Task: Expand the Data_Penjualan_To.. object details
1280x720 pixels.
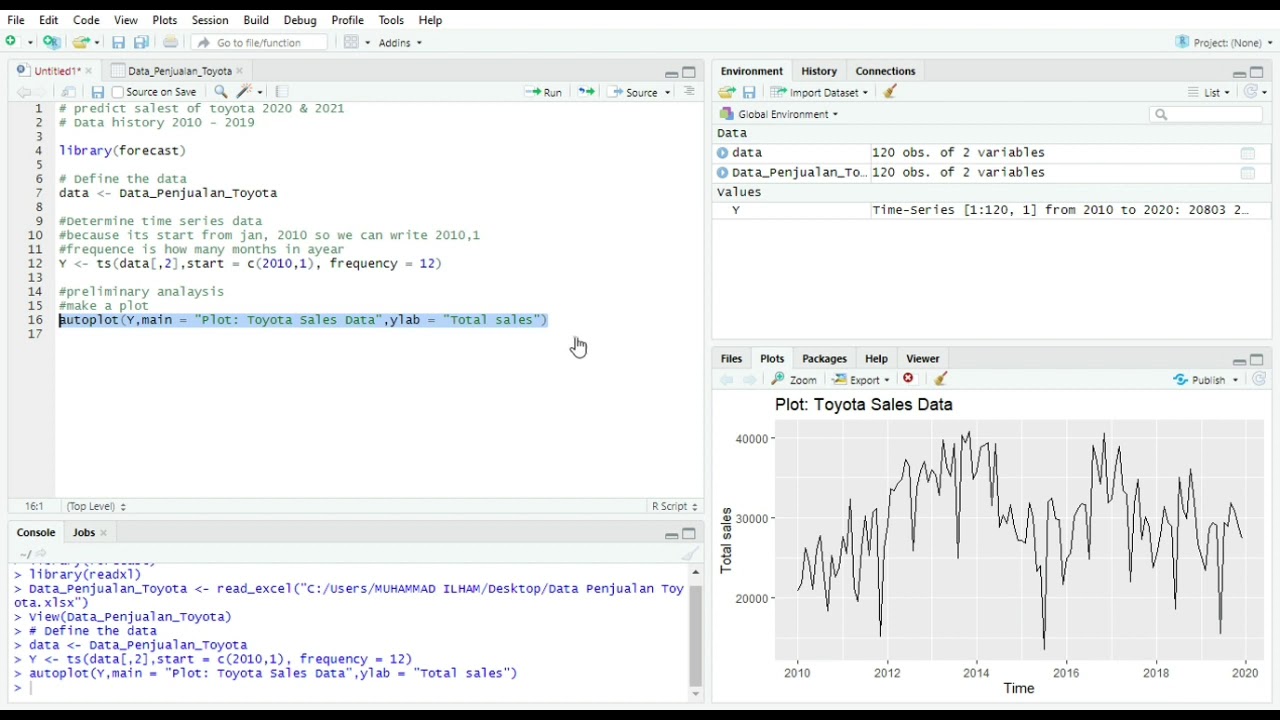Action: tap(722, 173)
